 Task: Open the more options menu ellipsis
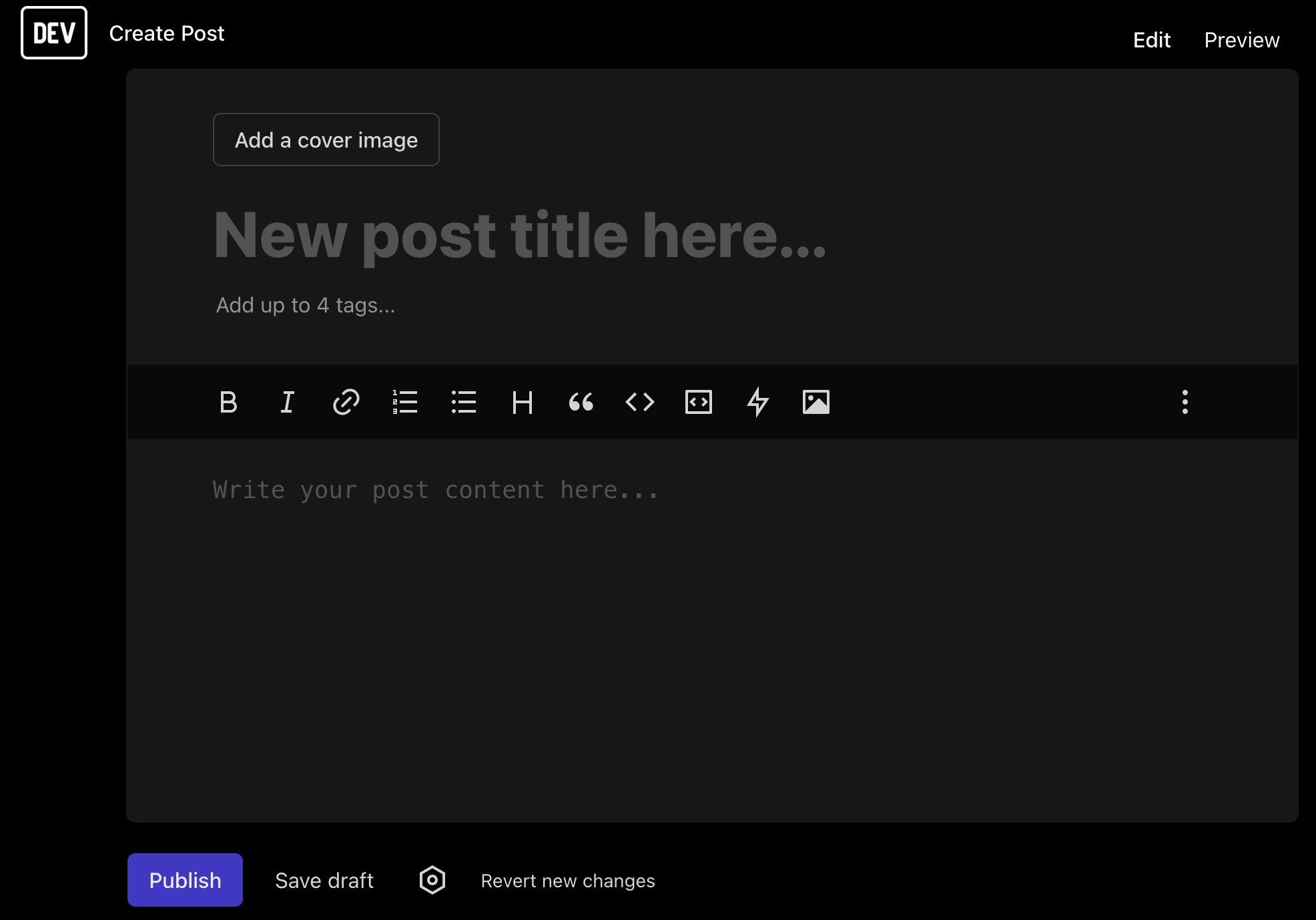[1185, 402]
